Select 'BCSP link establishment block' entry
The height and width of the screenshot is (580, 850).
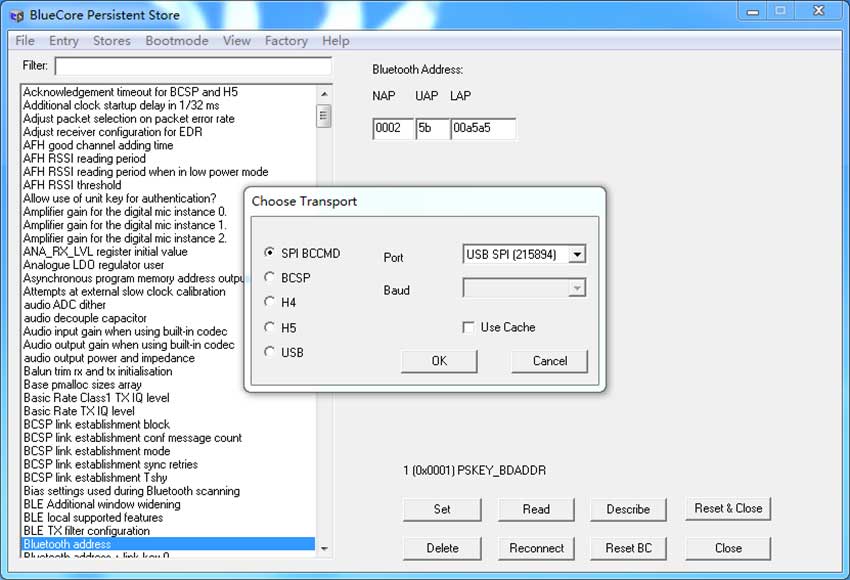pyautogui.click(x=96, y=424)
